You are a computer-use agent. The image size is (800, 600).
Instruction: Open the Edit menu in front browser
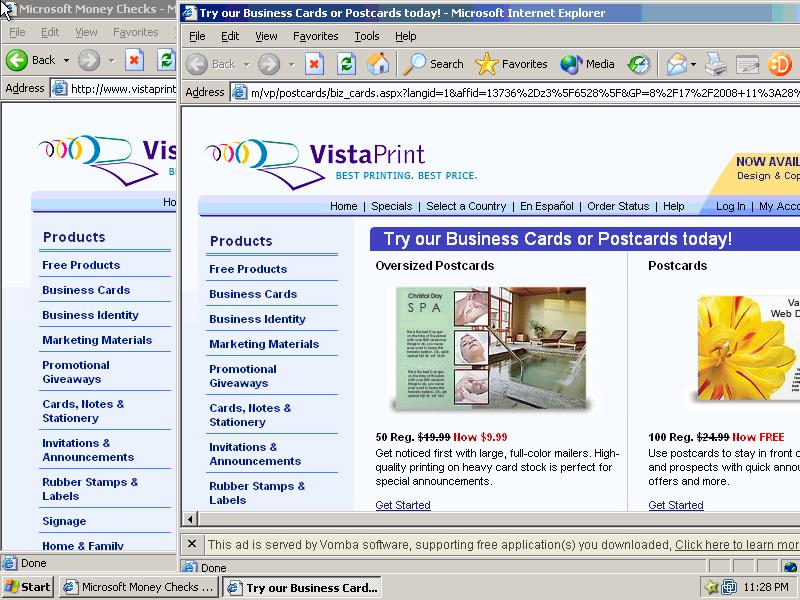tap(230, 36)
